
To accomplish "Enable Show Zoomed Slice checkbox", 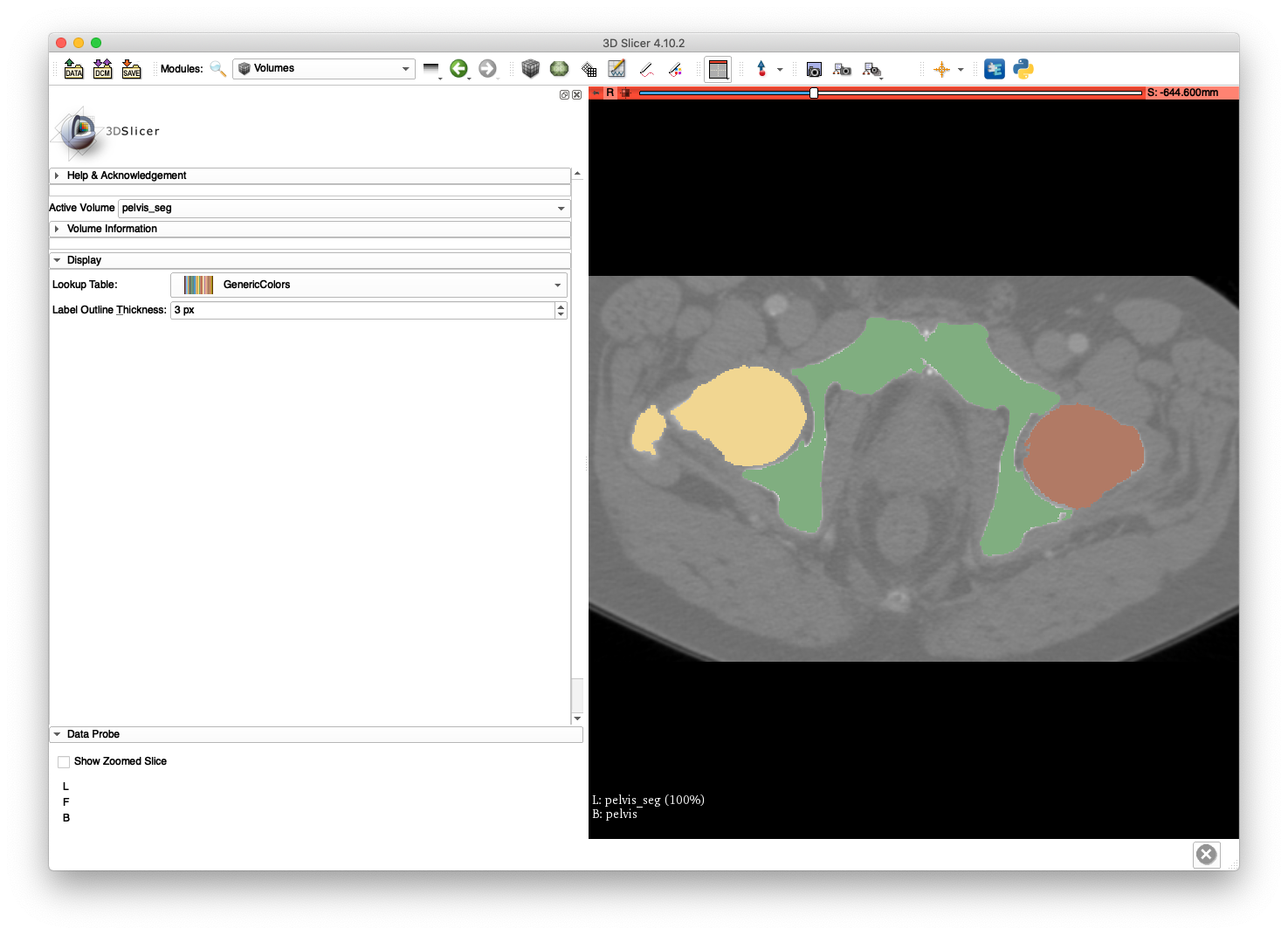I will [x=64, y=762].
